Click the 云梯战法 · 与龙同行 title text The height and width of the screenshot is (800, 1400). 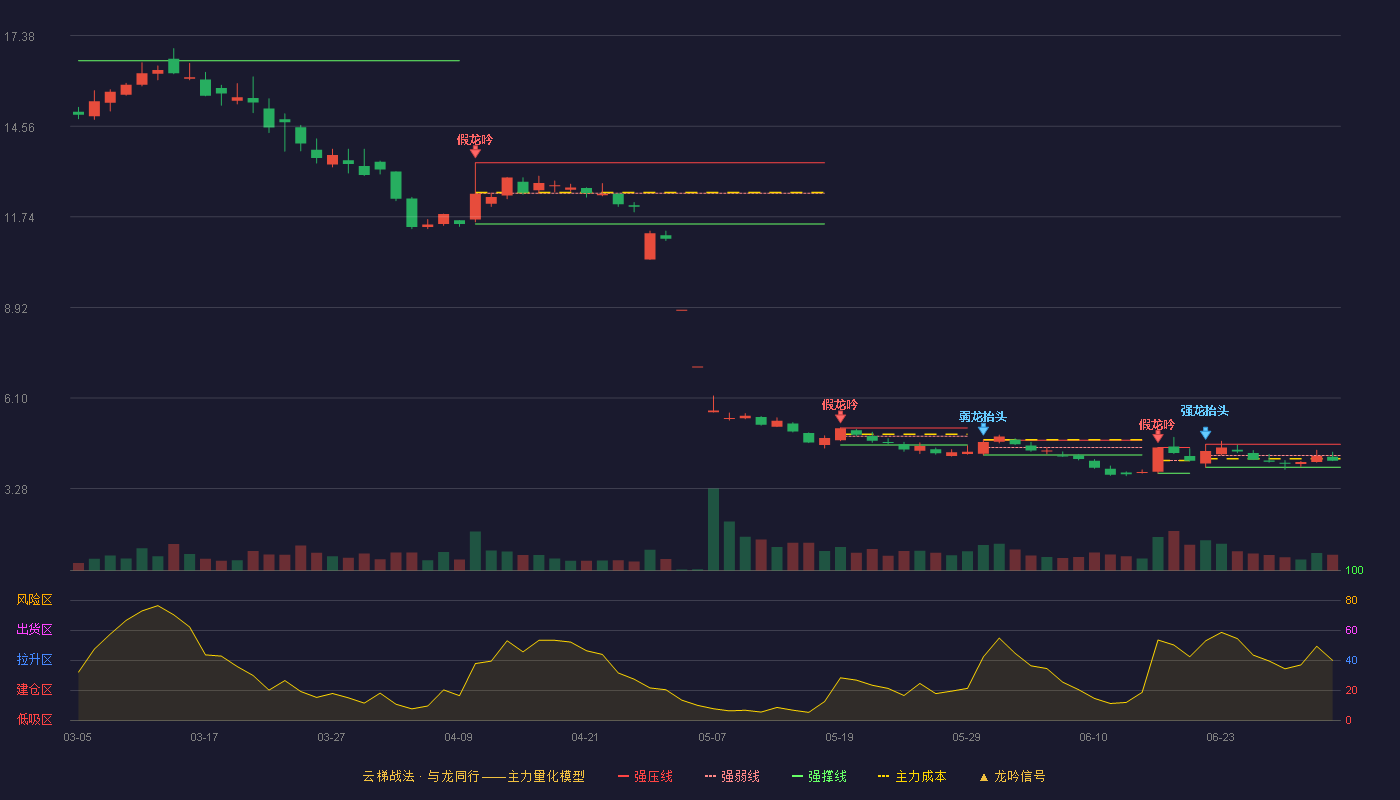coord(421,776)
